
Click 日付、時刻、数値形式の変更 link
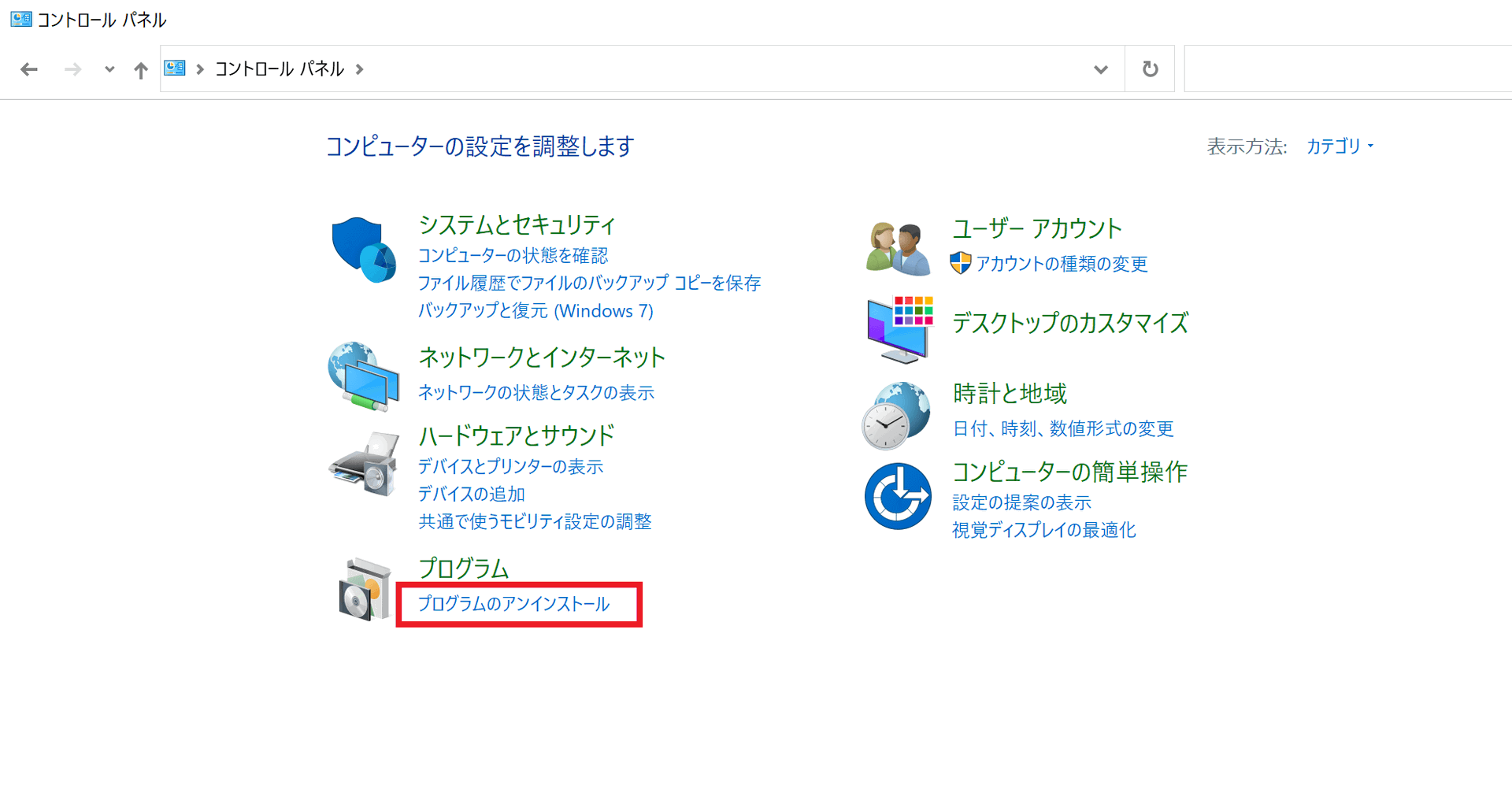(x=1063, y=428)
